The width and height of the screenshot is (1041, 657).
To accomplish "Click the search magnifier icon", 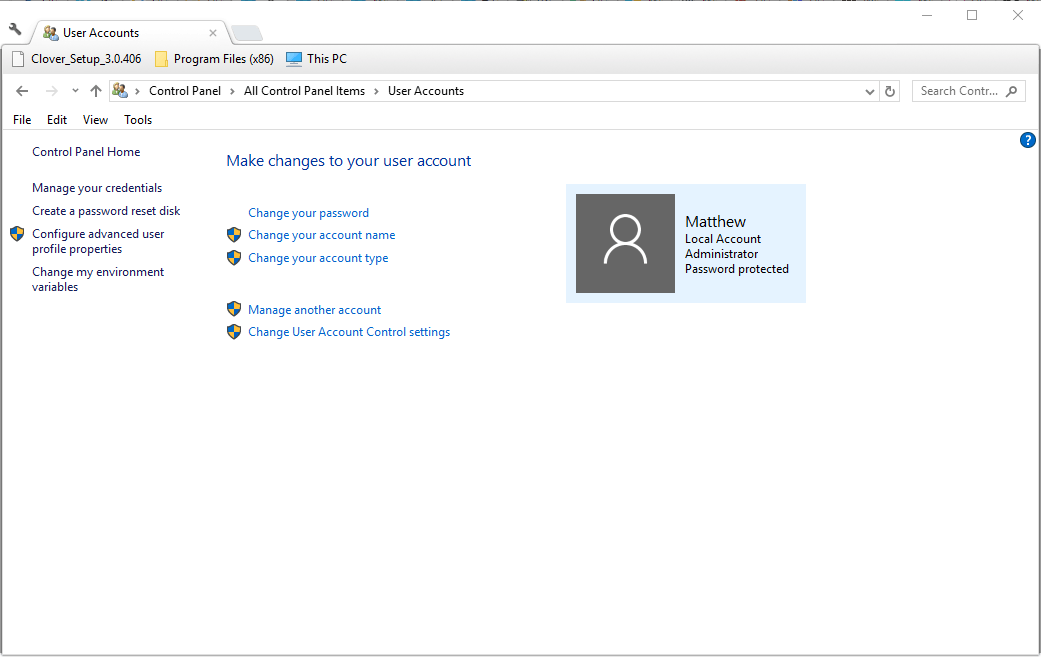I will pyautogui.click(x=1012, y=91).
